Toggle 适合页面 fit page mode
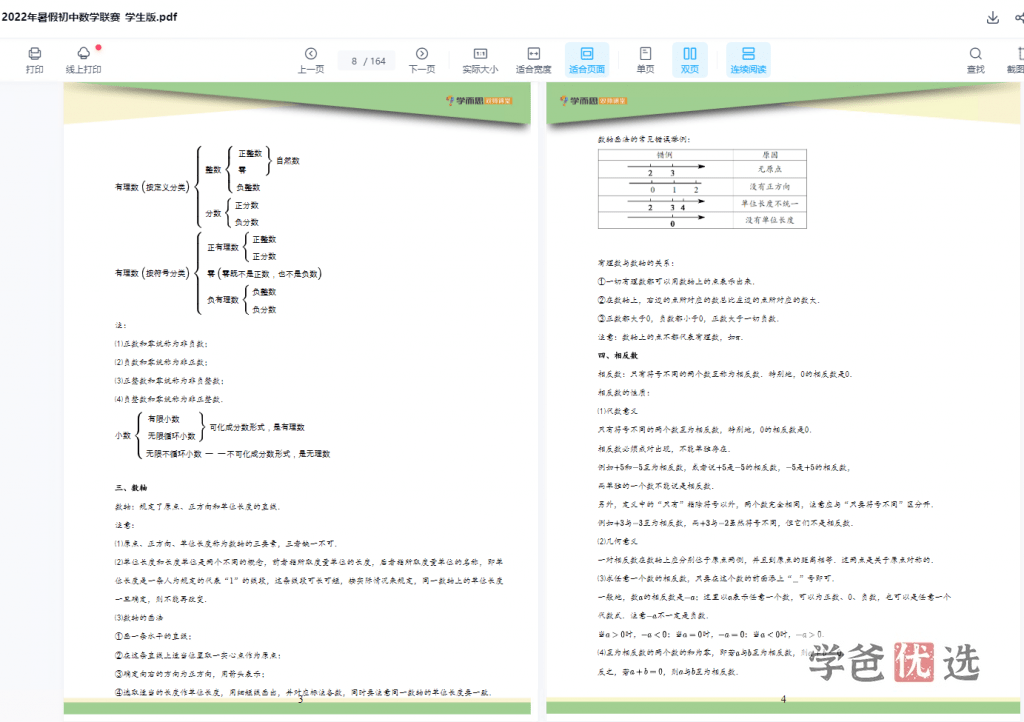This screenshot has width=1024, height=722. tap(587, 60)
